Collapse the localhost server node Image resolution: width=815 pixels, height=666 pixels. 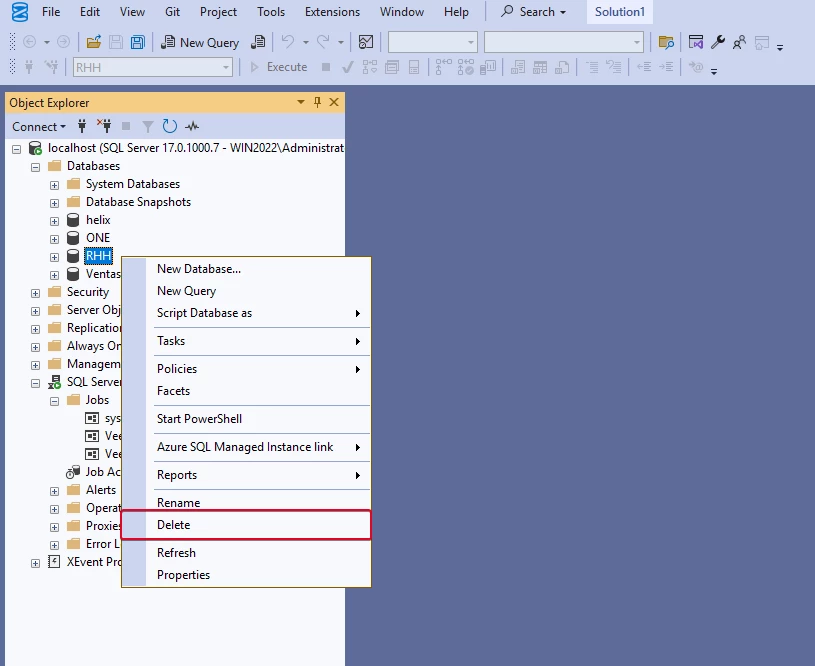click(x=17, y=150)
